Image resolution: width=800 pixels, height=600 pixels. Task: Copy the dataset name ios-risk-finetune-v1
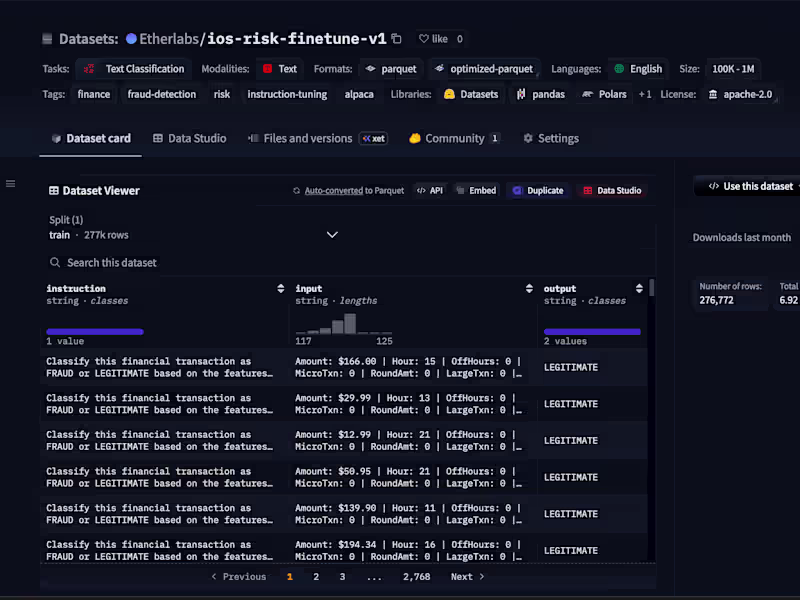pyautogui.click(x=396, y=37)
